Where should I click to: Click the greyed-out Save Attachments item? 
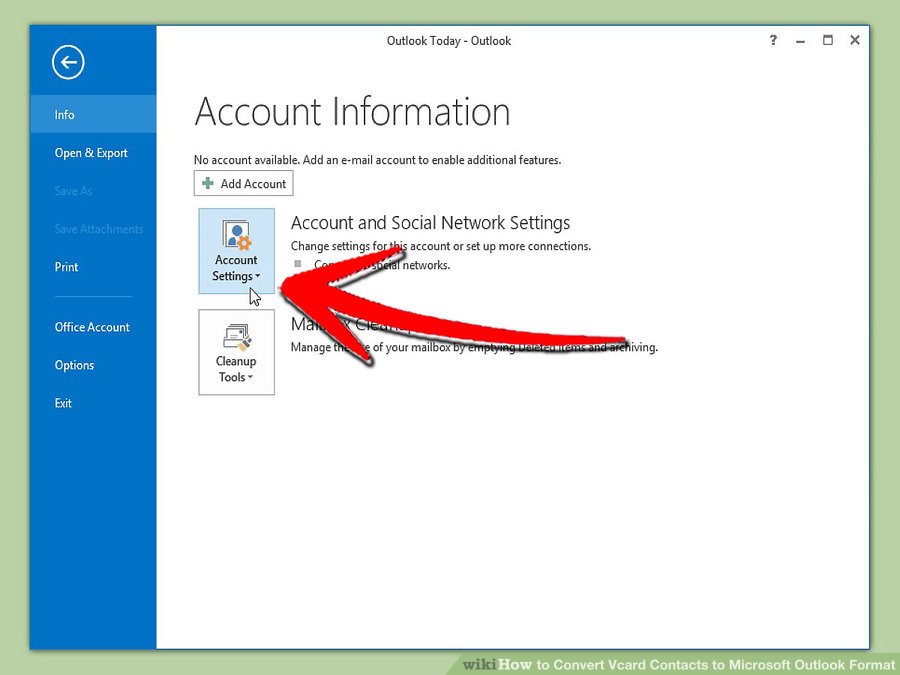[99, 229]
